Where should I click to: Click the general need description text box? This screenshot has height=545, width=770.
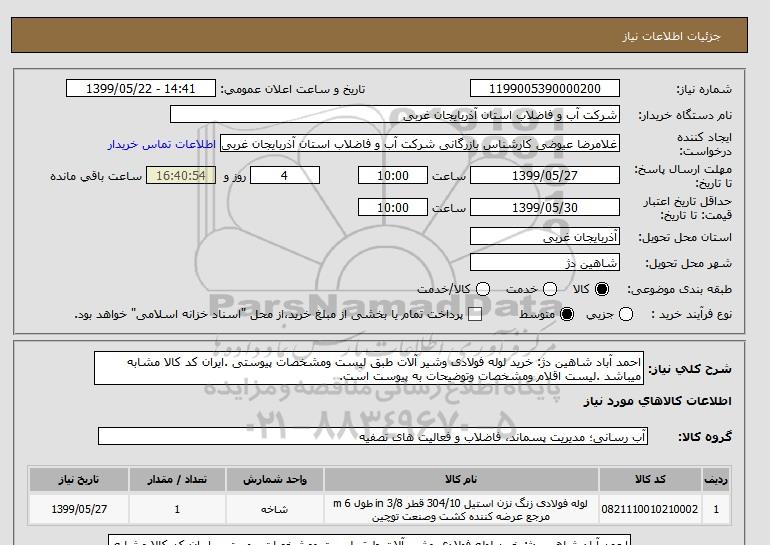(369, 368)
